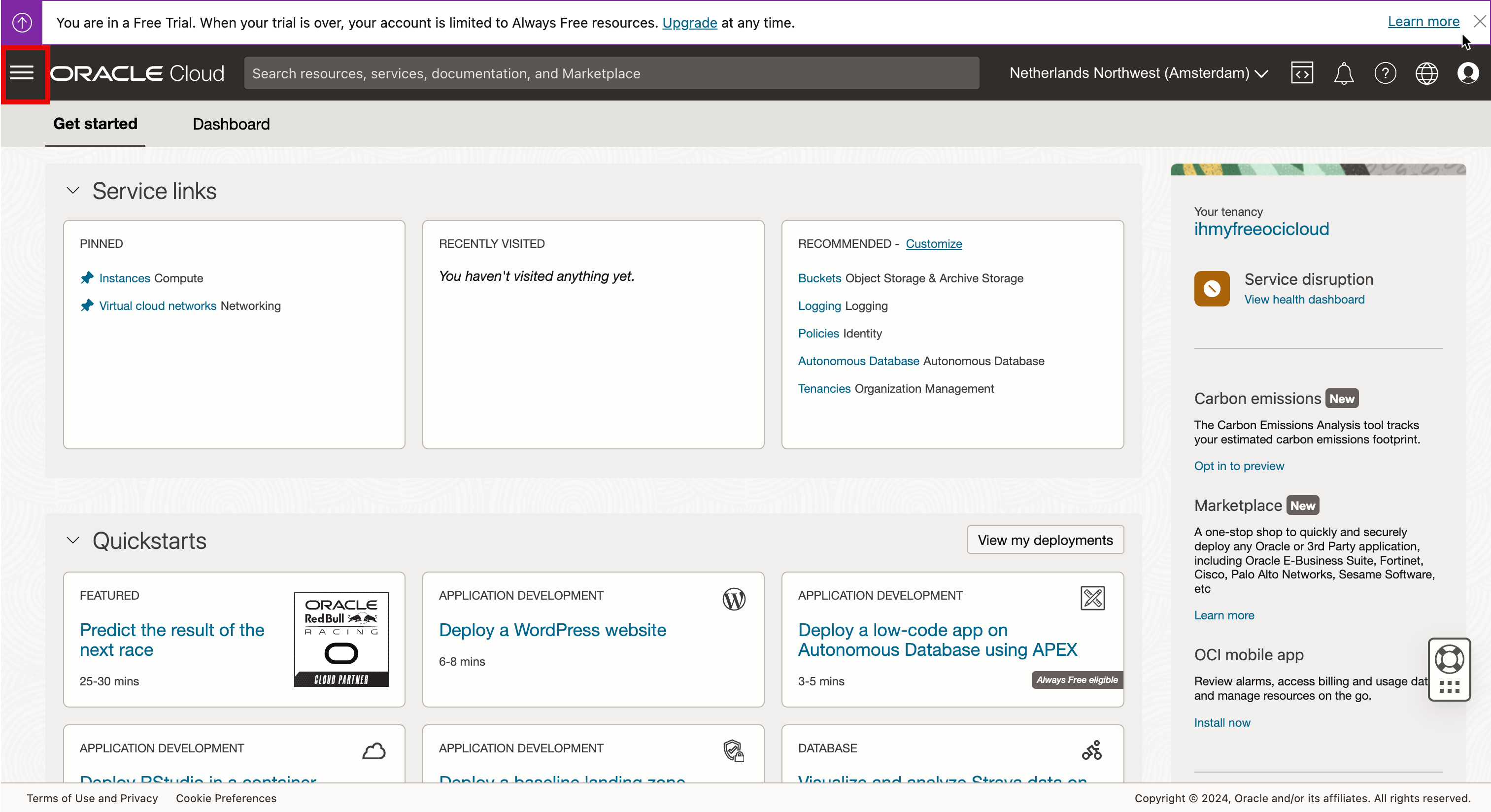1491x812 pixels.
Task: Focus the resources search field
Action: click(611, 73)
